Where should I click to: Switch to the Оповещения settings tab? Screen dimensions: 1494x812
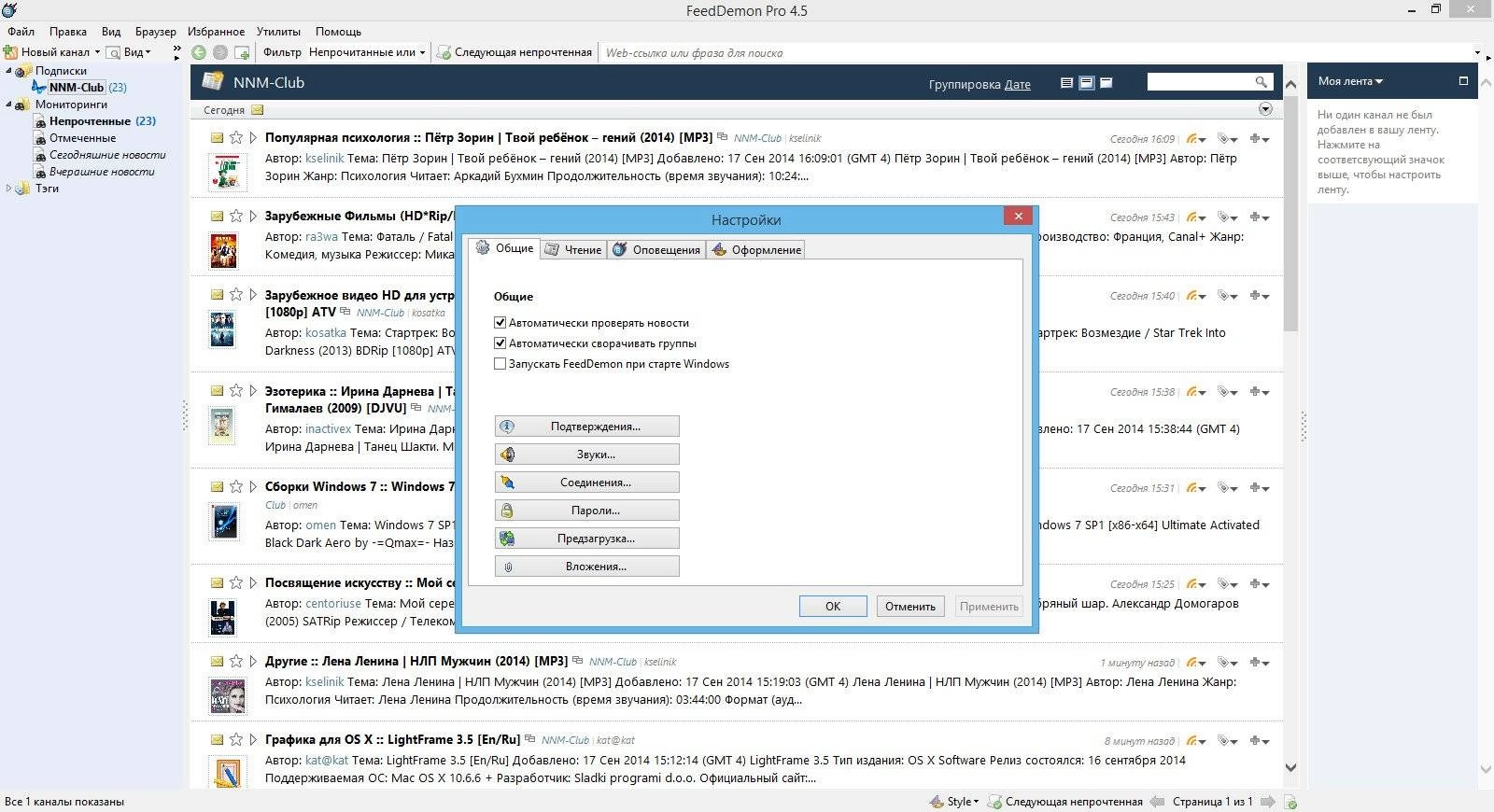(x=656, y=249)
